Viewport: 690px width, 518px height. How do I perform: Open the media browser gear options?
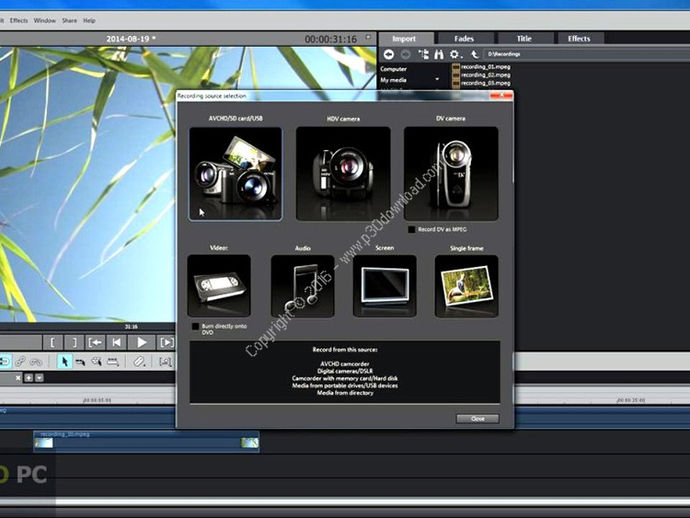click(x=455, y=54)
